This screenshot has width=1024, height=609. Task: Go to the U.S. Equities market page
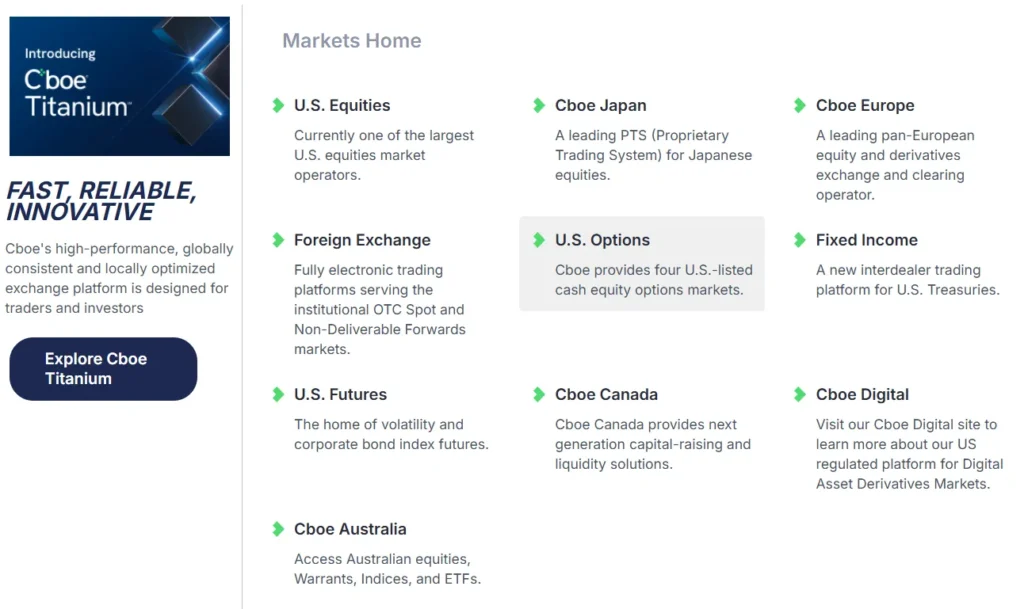pos(342,105)
